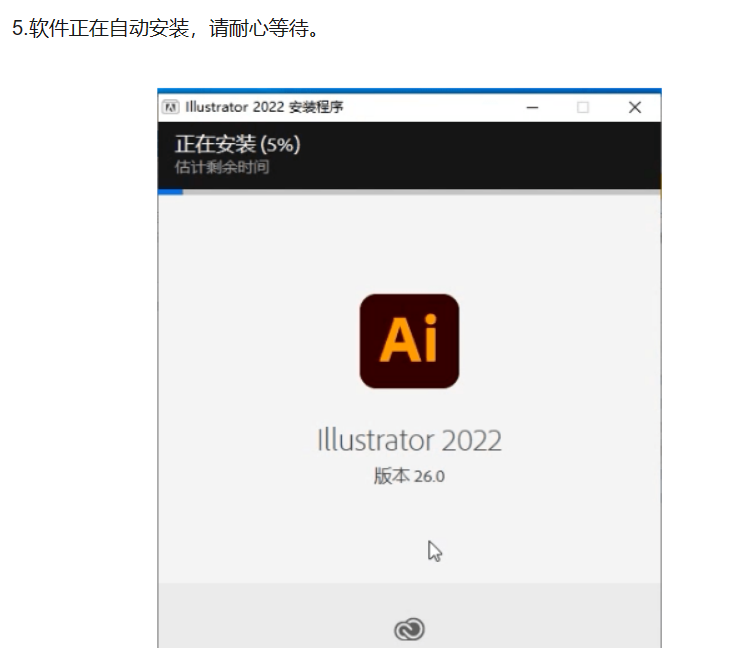
Task: Minimize the Illustrator 2022 installer window
Action: pyautogui.click(x=532, y=108)
